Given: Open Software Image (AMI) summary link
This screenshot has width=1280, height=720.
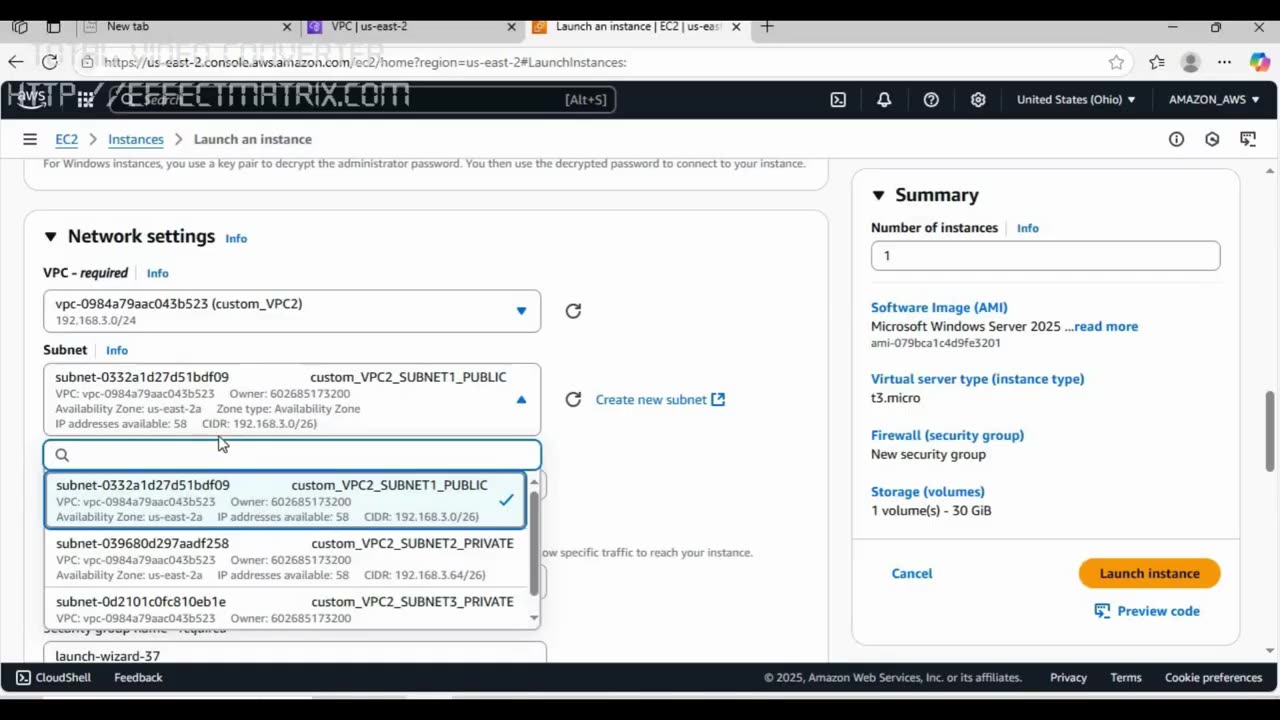Looking at the screenshot, I should point(939,308).
